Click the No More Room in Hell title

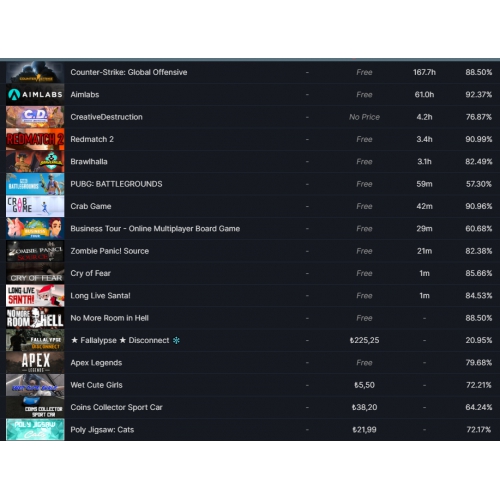109,318
